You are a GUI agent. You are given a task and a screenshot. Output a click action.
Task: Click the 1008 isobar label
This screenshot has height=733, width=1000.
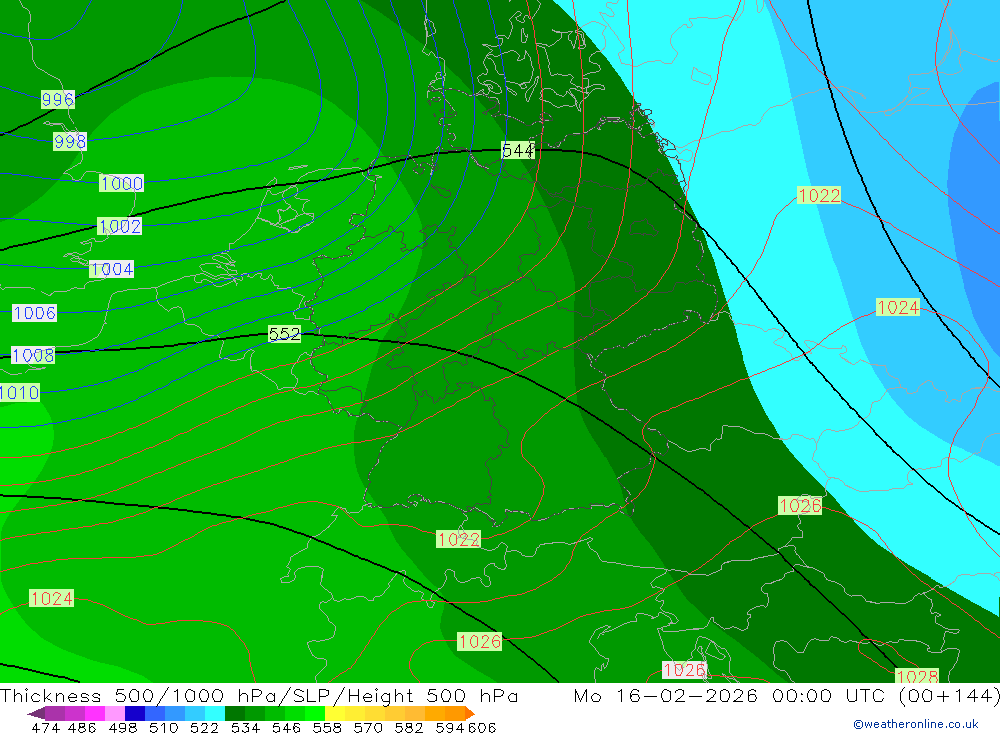pos(33,355)
